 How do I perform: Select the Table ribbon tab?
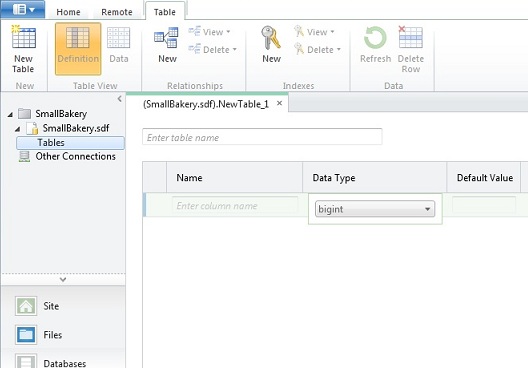(165, 12)
